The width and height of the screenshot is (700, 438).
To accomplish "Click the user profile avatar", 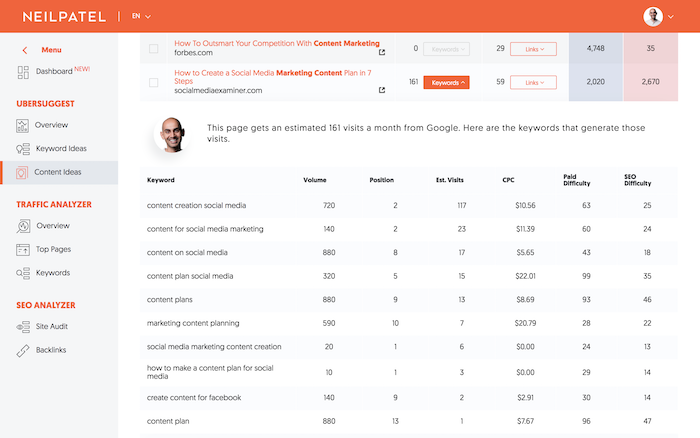I will click(x=653, y=17).
